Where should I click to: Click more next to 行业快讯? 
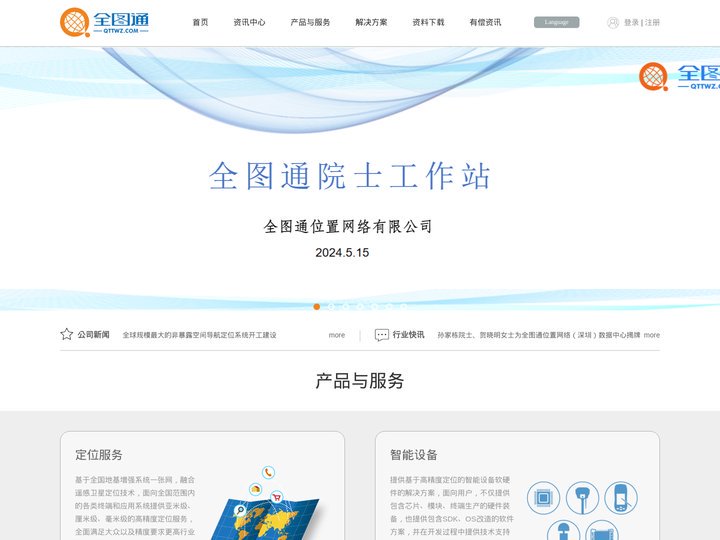point(652,335)
